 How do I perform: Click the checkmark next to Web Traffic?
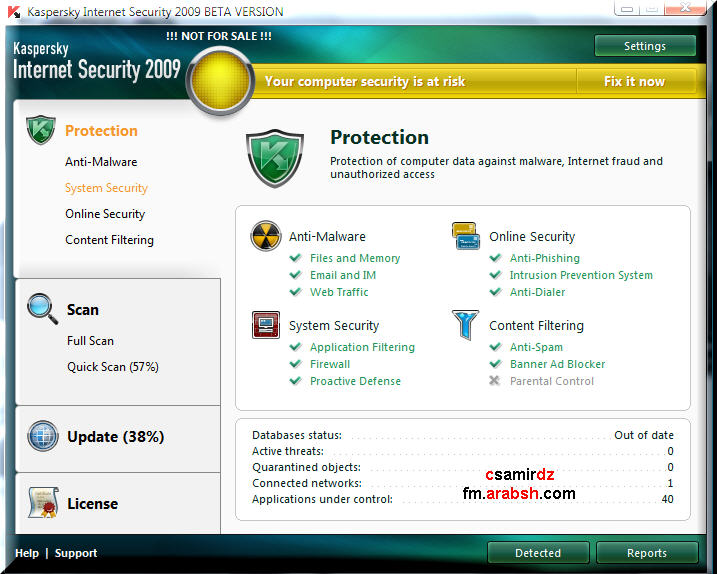tap(295, 291)
